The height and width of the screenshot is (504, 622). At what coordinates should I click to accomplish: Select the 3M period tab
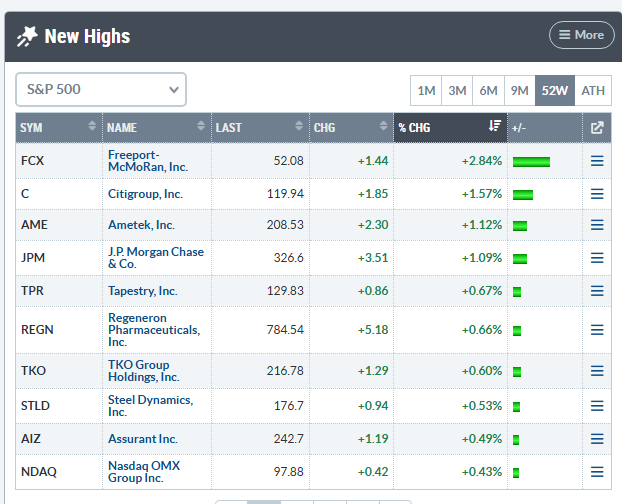(457, 90)
